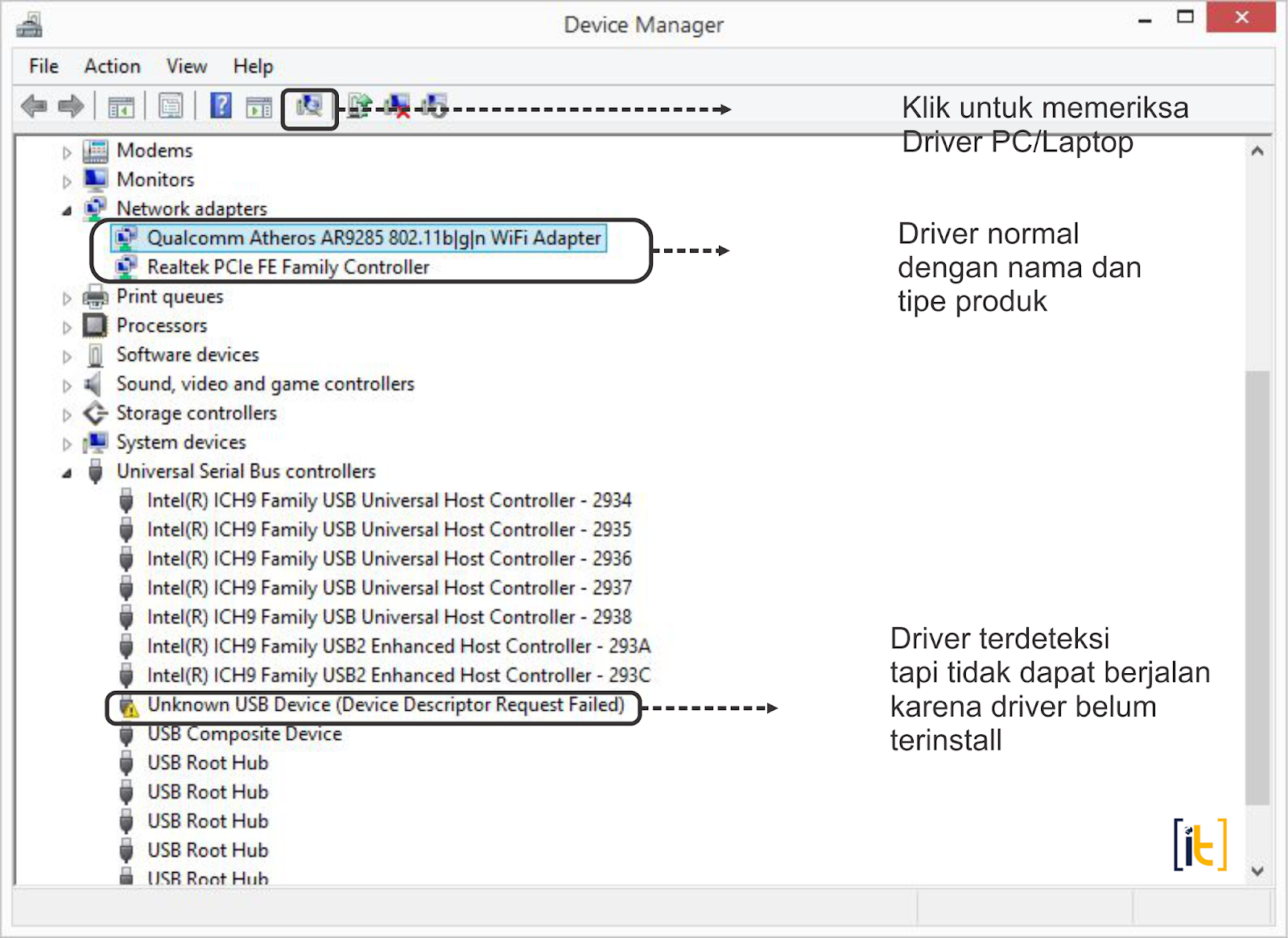Click the Monitors category icon
1288x938 pixels.
point(95,180)
